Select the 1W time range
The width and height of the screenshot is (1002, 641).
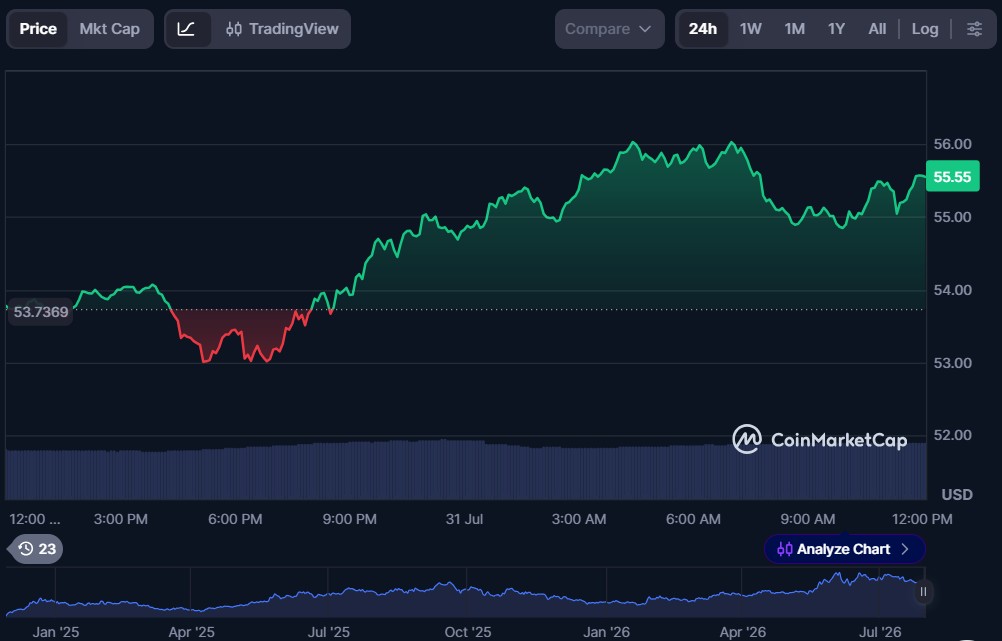750,29
